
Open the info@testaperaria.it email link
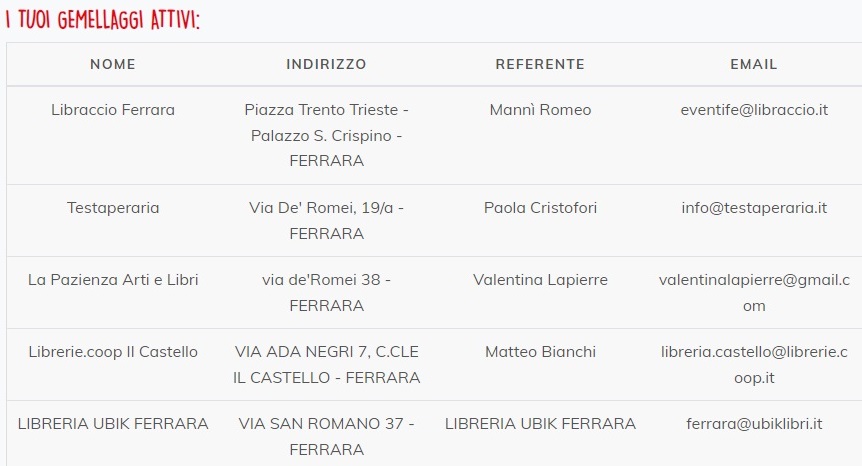point(754,208)
